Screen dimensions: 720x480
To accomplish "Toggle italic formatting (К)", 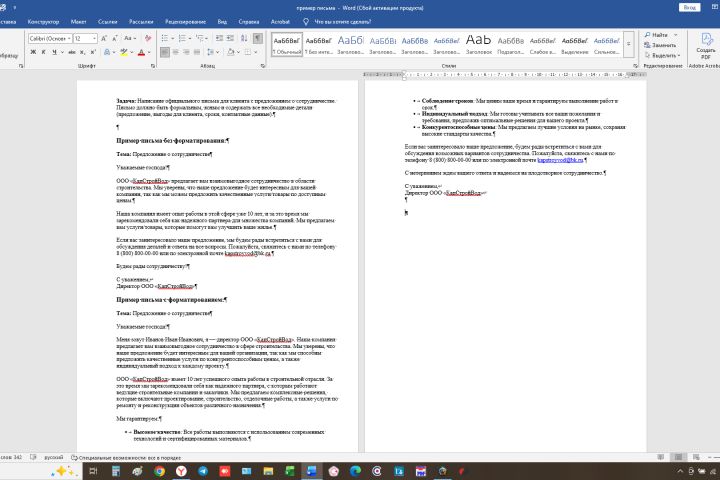I will (x=44, y=52).
